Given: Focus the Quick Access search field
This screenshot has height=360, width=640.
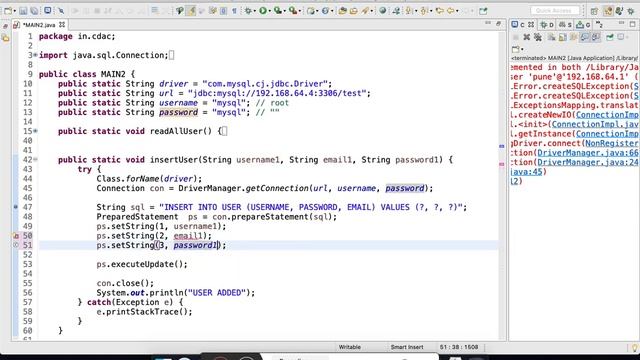Looking at the screenshot, I should point(555,11).
